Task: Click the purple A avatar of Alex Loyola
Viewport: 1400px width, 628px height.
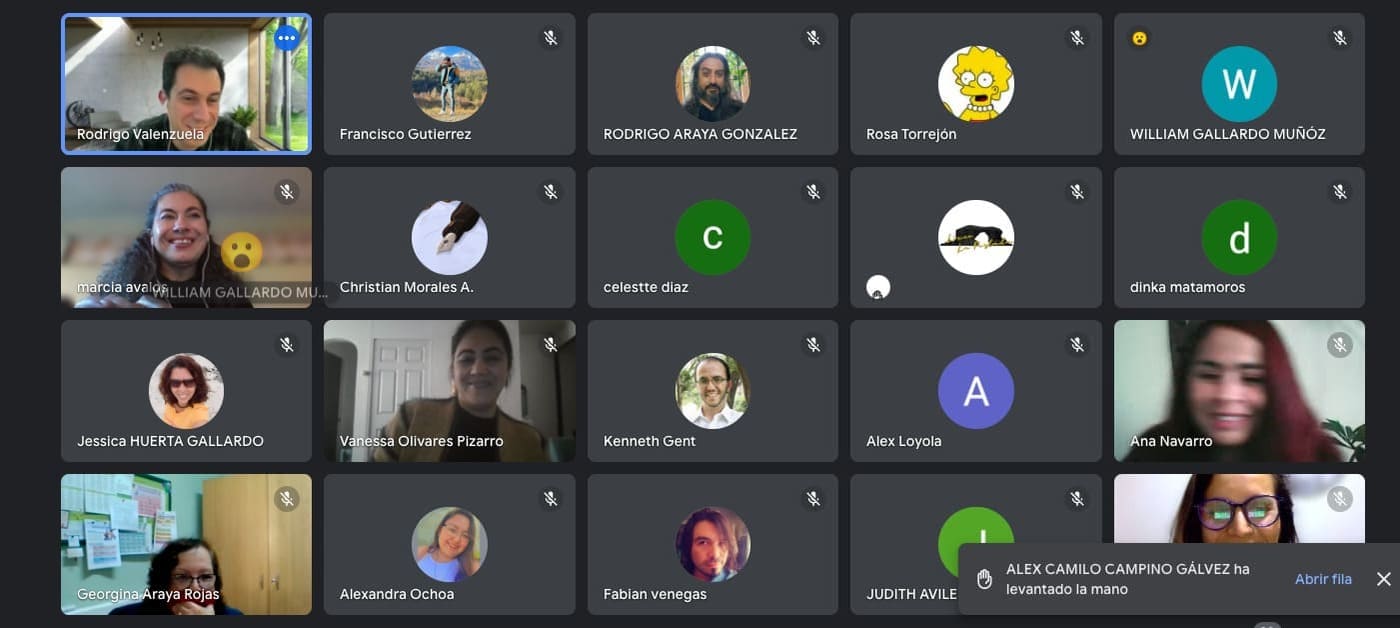Action: (975, 391)
